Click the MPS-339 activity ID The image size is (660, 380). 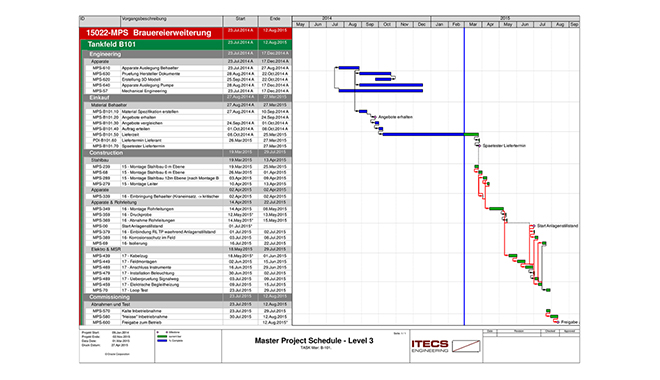(x=101, y=196)
